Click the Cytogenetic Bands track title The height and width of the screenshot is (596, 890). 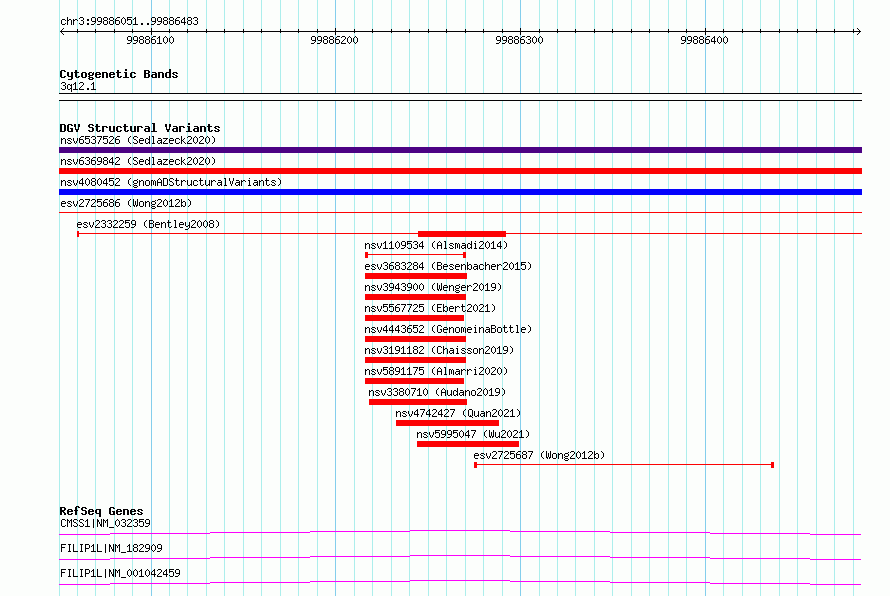[x=119, y=74]
